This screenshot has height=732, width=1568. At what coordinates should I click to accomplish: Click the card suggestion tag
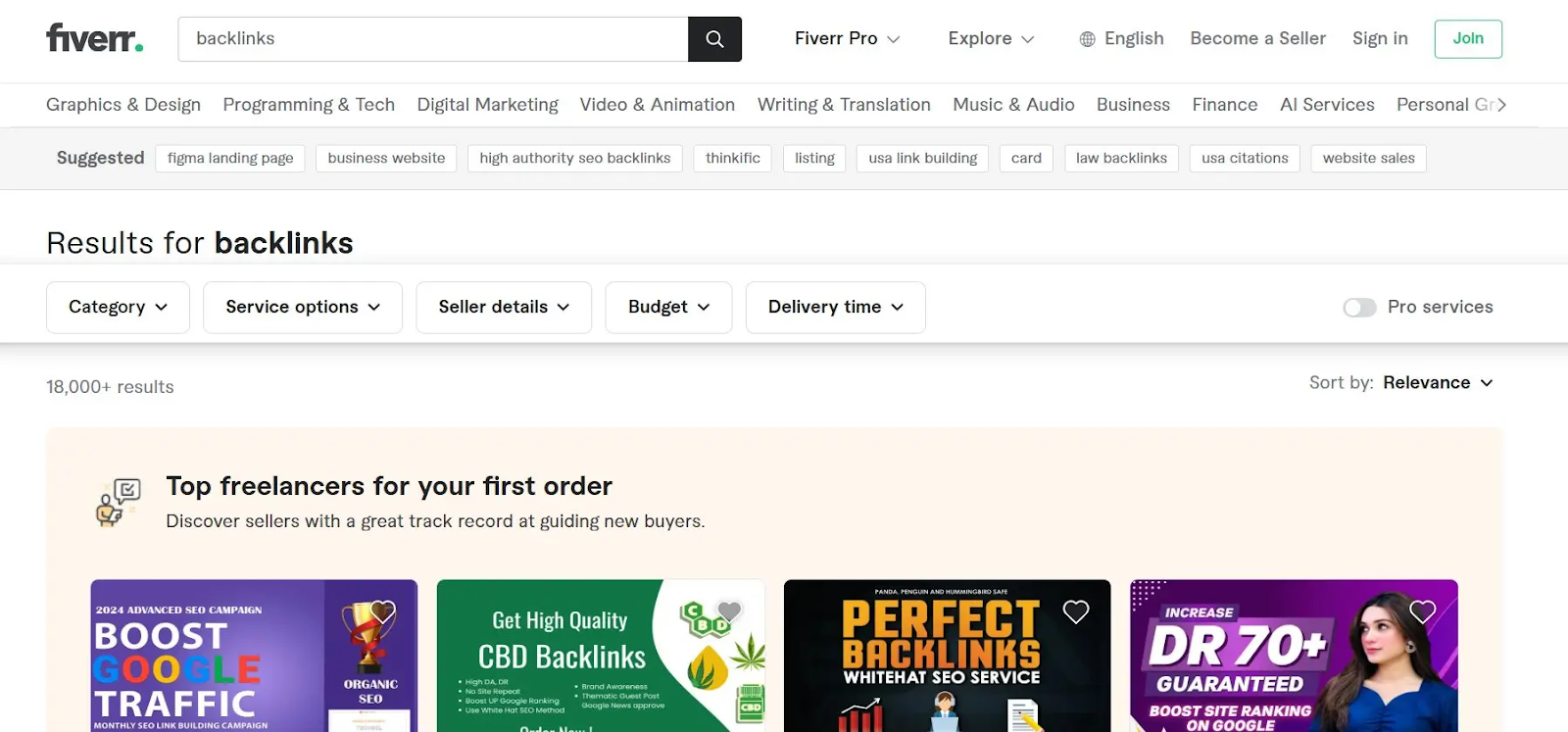coord(1026,159)
